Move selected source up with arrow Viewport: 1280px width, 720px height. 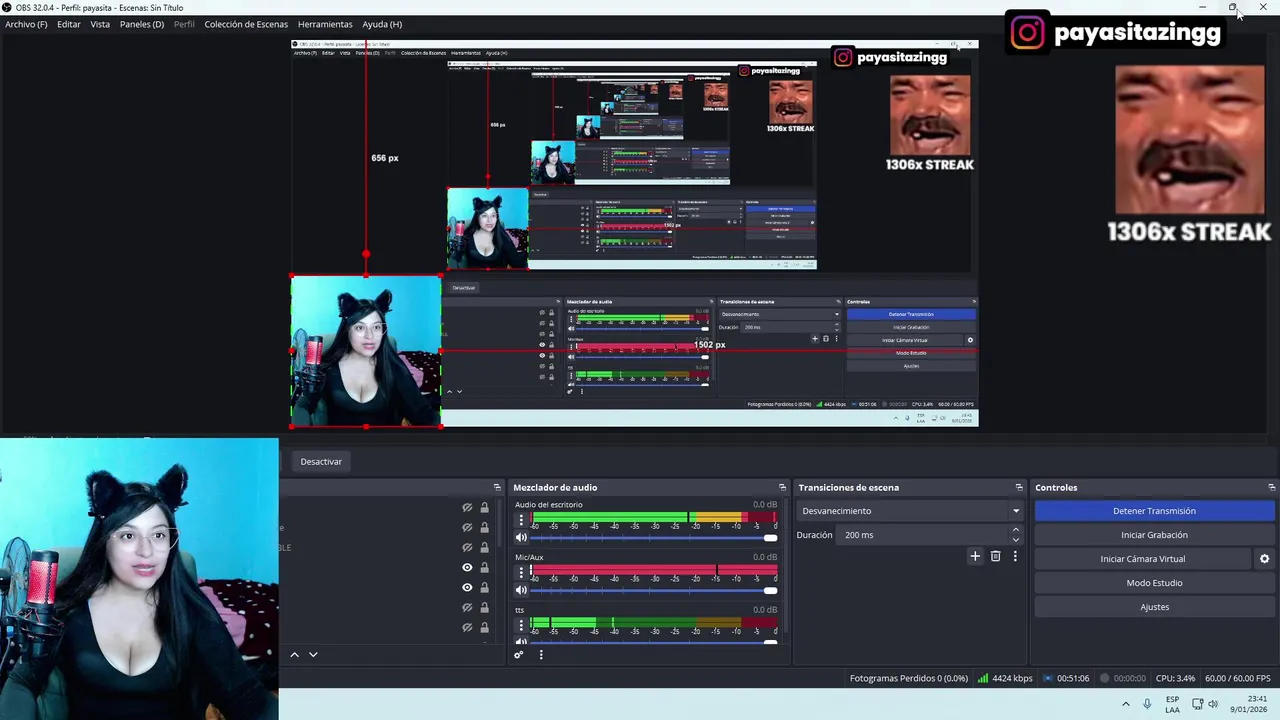[294, 654]
